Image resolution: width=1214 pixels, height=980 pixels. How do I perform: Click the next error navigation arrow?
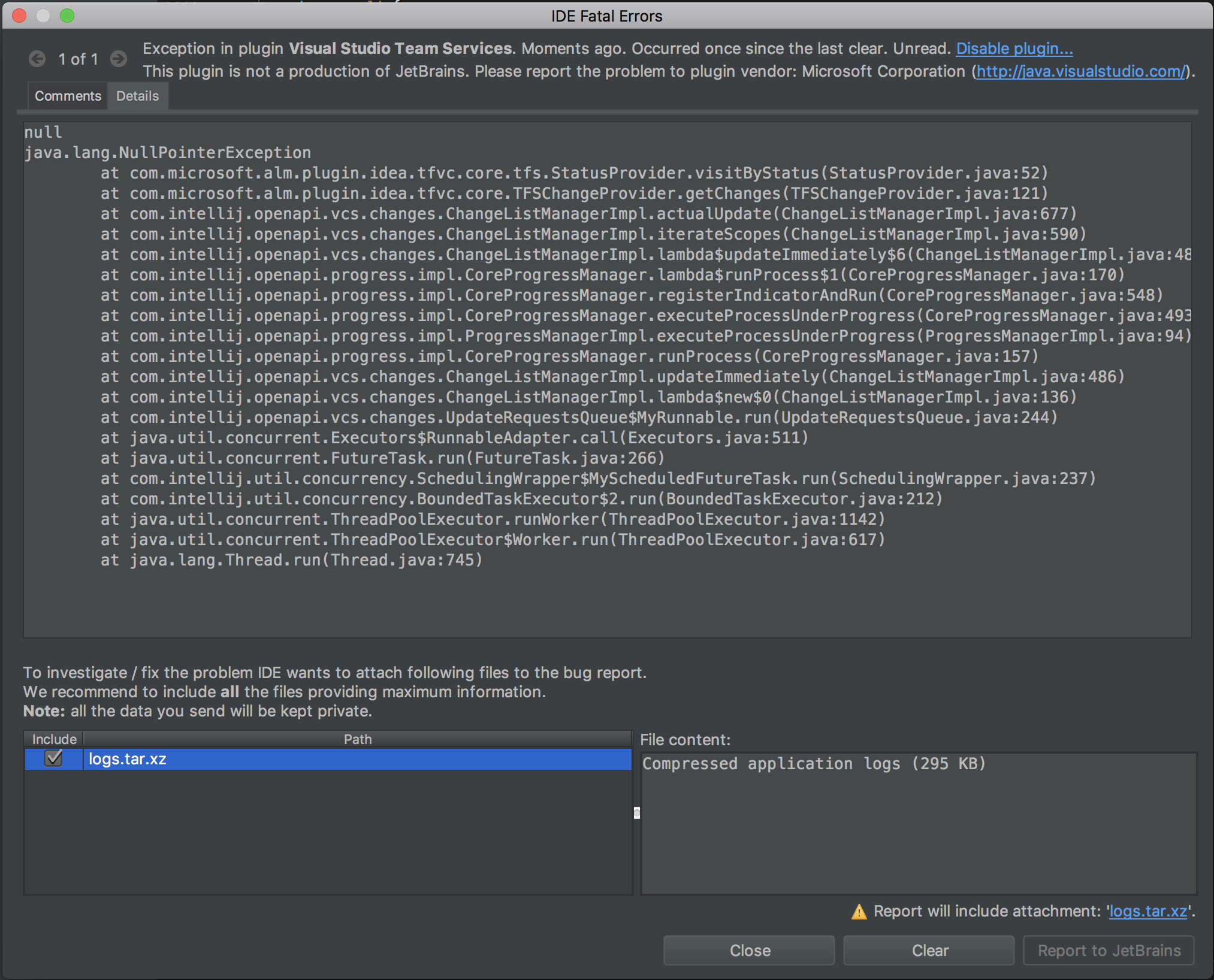point(118,59)
